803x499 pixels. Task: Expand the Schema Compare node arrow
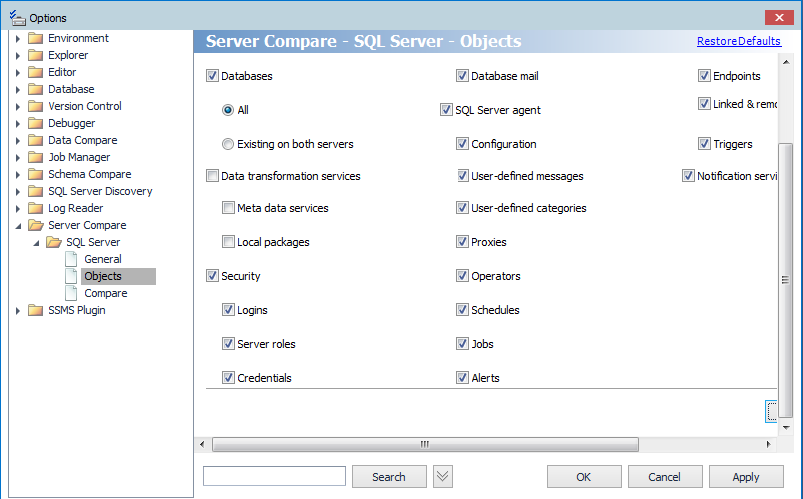[18, 174]
